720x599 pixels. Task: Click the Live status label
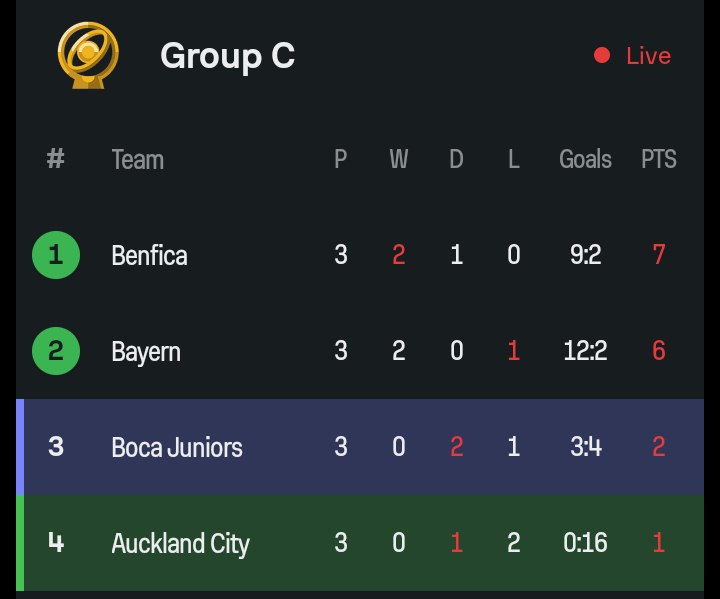(648, 56)
